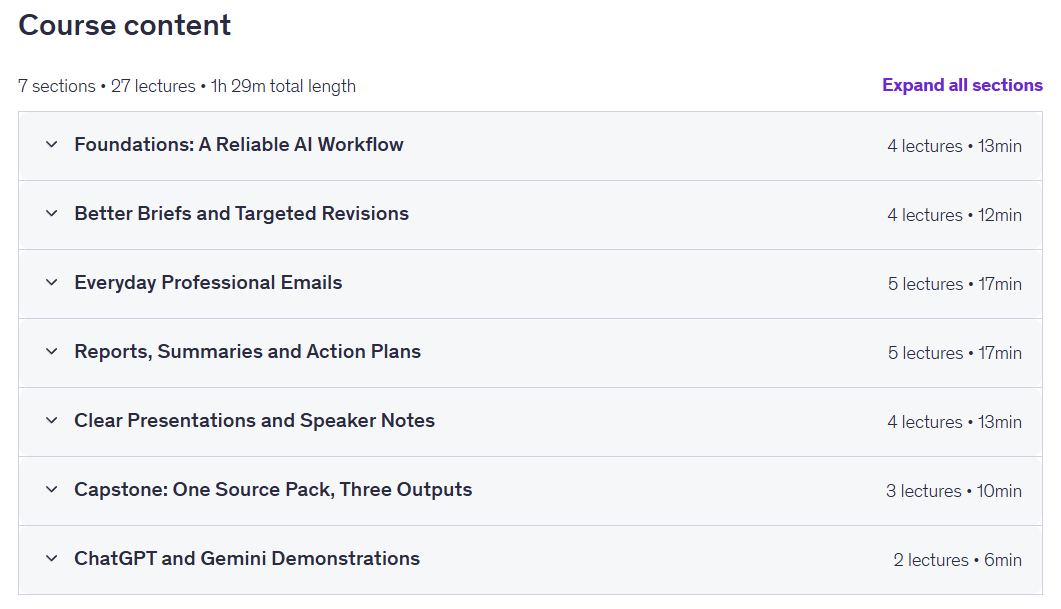Expand the Foundations: A Reliable AI Workflow chevron
Screen dimensions: 1061x609
51,145
